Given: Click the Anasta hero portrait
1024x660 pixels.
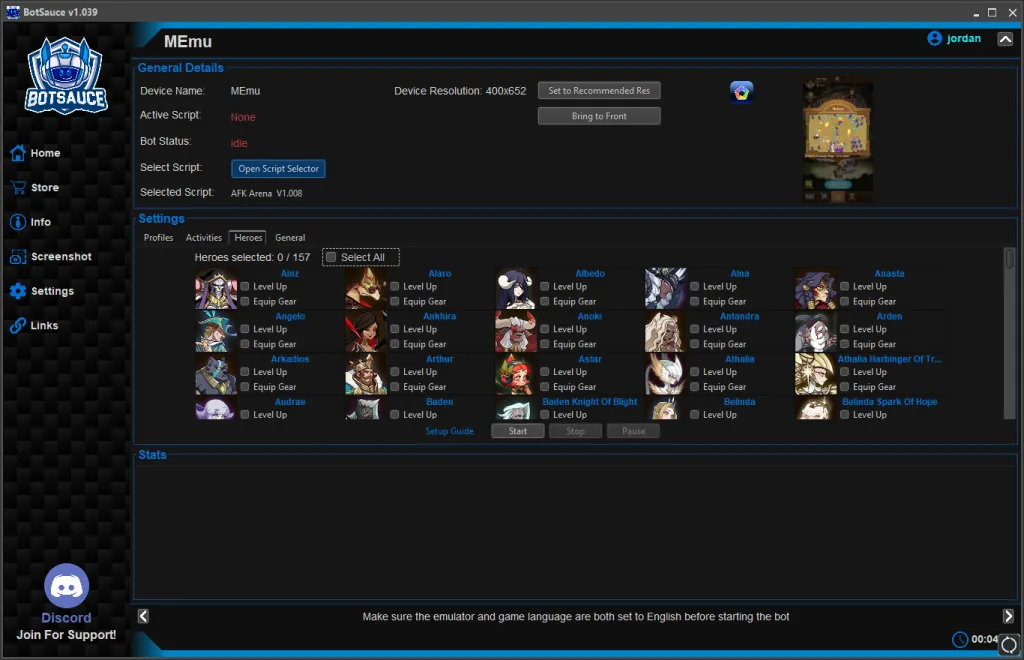Looking at the screenshot, I should (x=815, y=289).
